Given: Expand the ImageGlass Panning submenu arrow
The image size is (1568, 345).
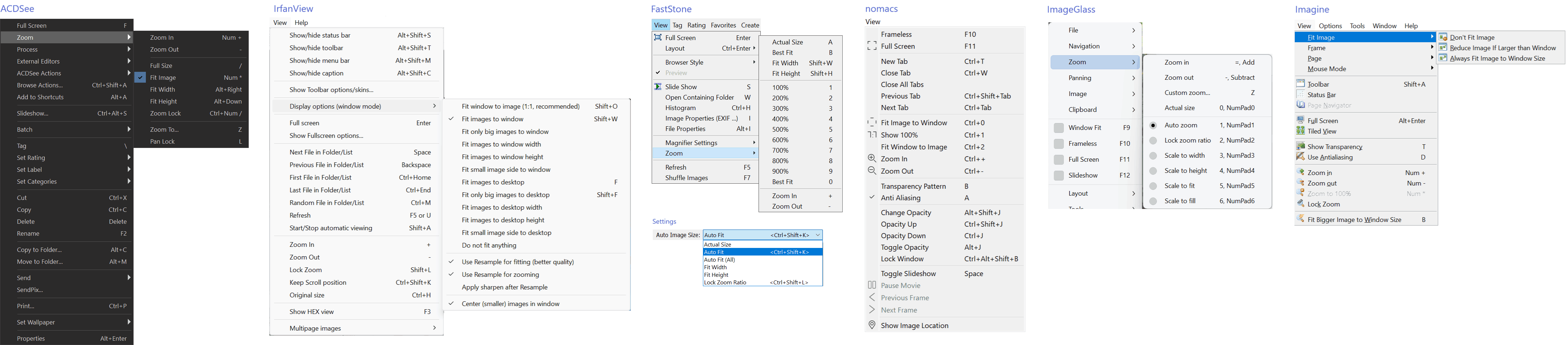Looking at the screenshot, I should tap(1133, 78).
